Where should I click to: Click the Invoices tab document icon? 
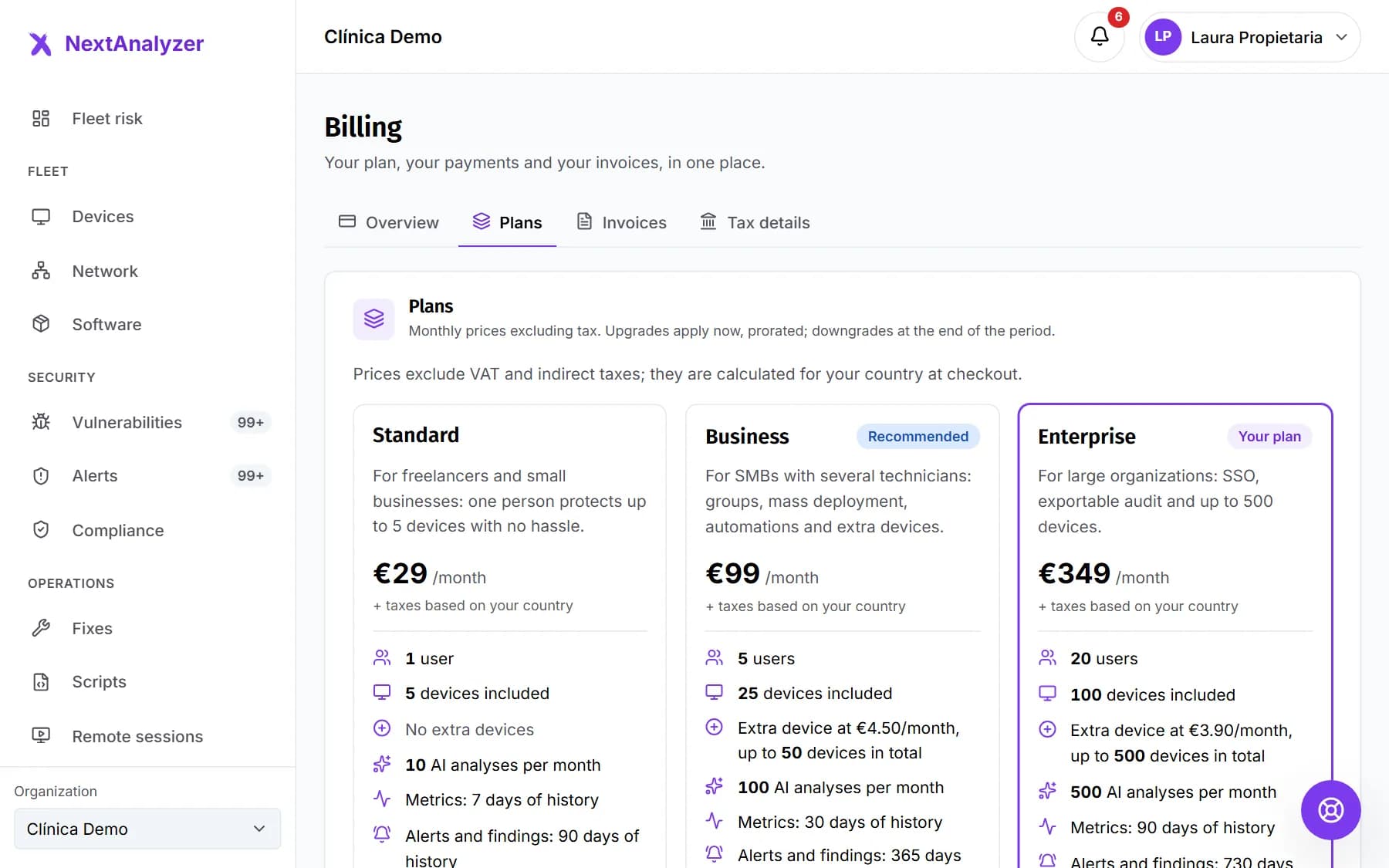point(584,221)
